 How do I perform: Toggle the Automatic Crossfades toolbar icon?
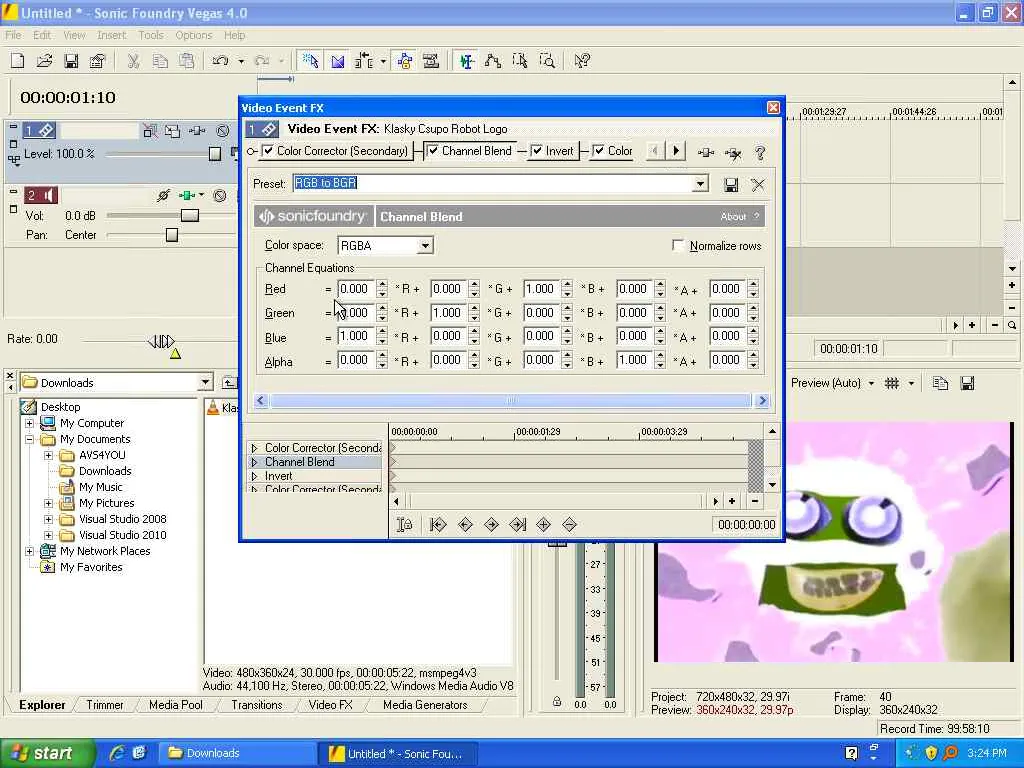click(x=338, y=61)
